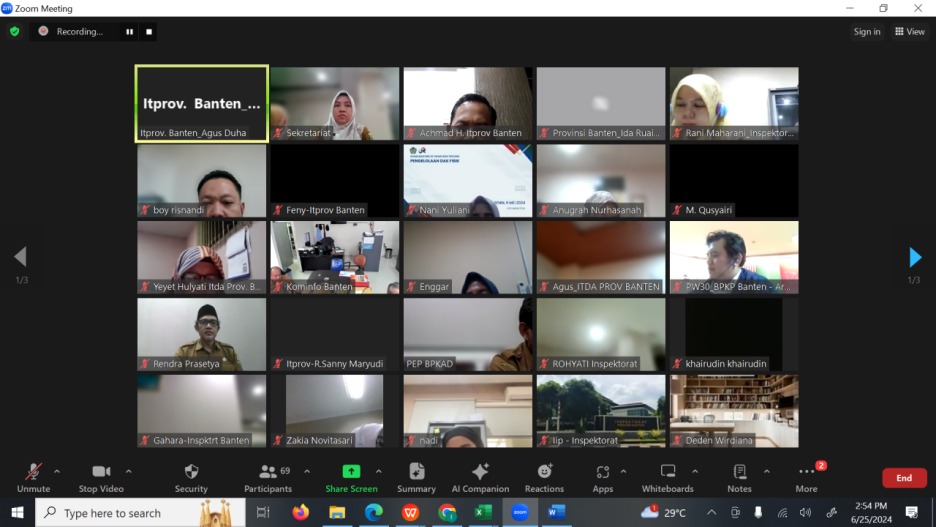Pause the meeting recording

click(x=129, y=32)
